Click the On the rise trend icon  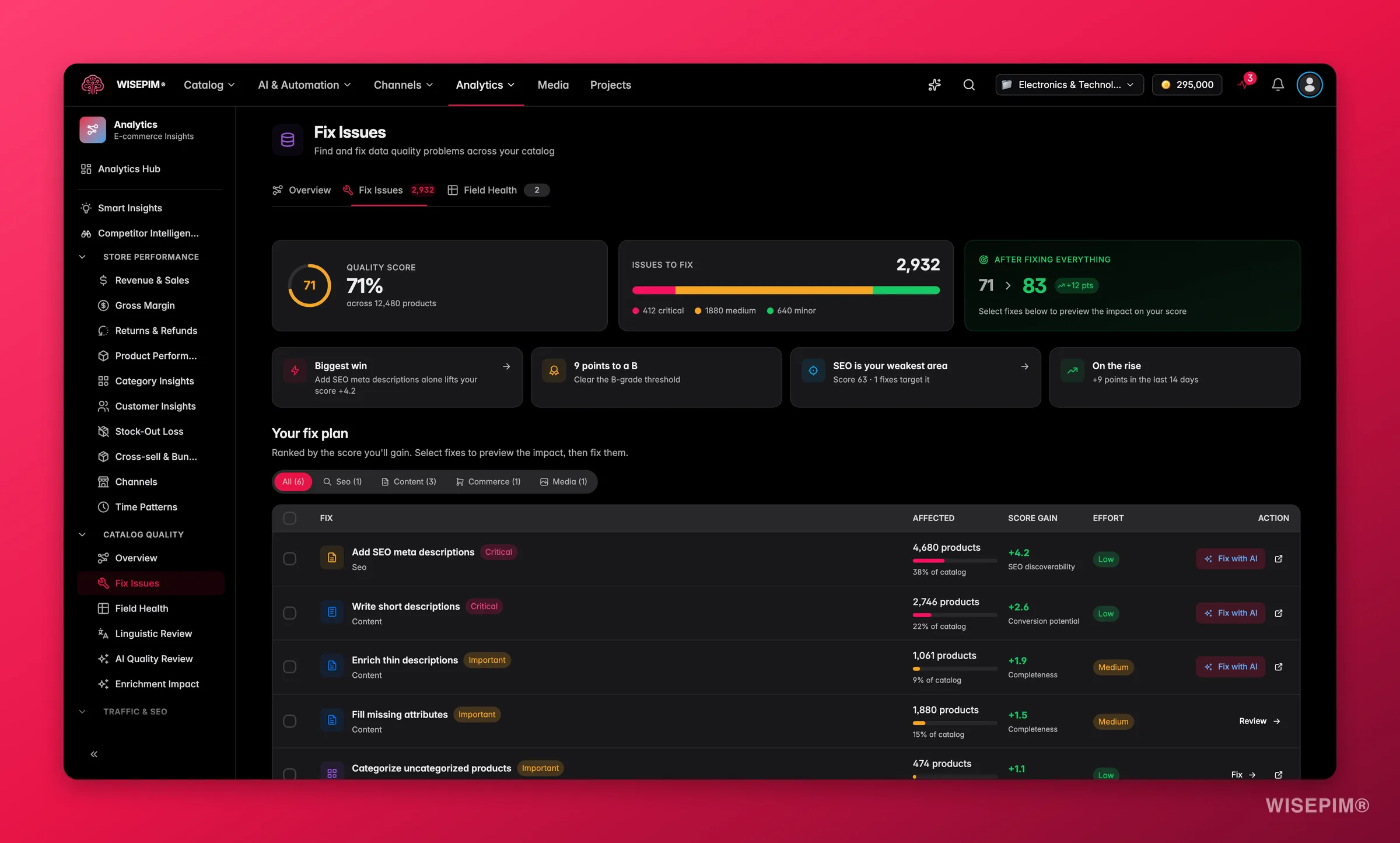[x=1072, y=370]
